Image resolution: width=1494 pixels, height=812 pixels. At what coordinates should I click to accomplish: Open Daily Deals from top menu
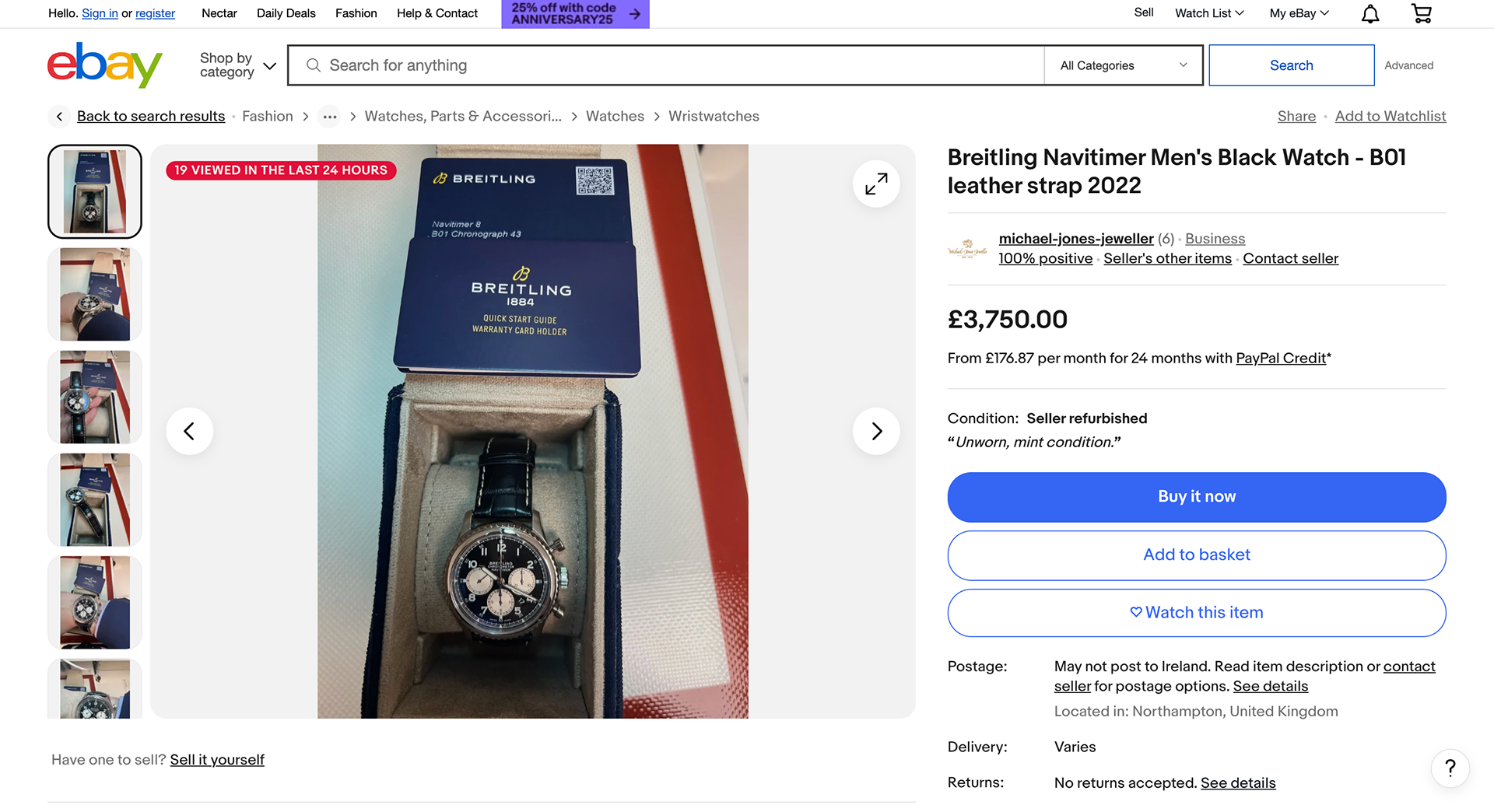pyautogui.click(x=286, y=13)
